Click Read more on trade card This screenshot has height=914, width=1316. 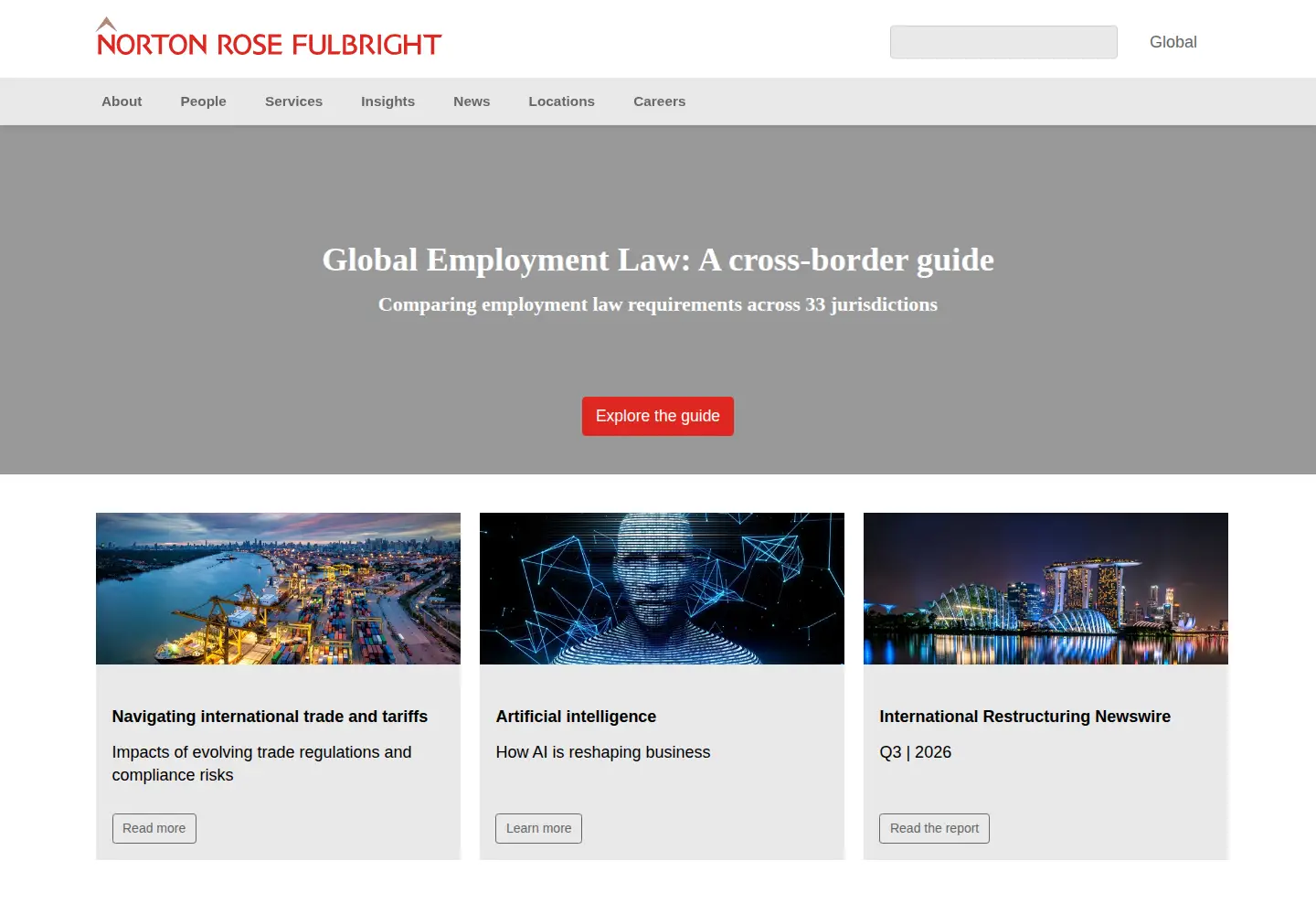pos(154,828)
